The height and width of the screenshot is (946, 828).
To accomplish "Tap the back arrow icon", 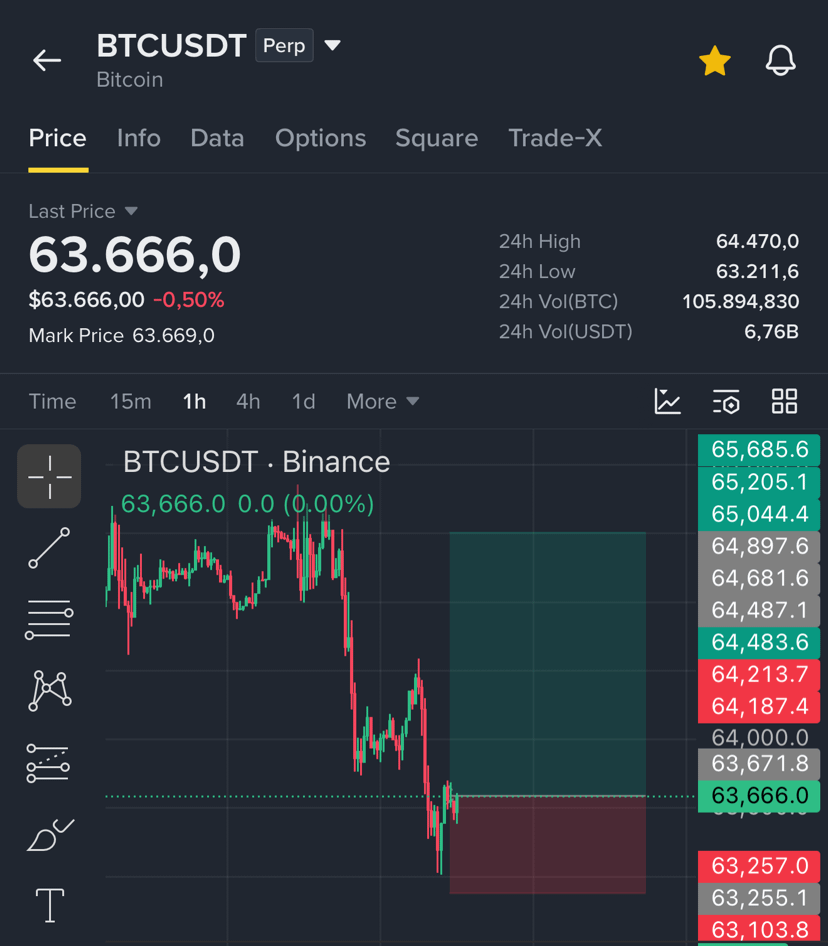I will point(47,60).
